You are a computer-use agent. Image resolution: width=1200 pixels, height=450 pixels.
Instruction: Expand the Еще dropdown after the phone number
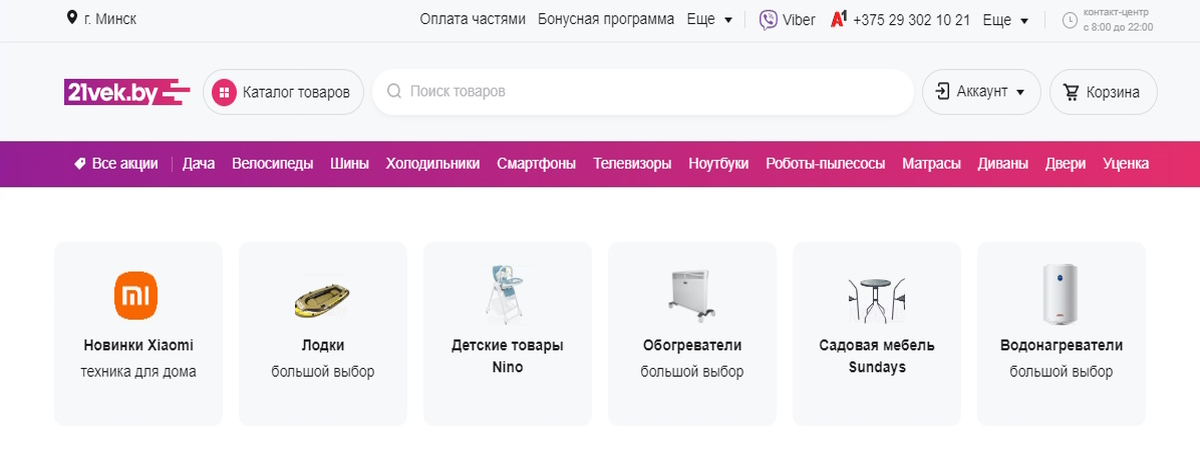pyautogui.click(x=1006, y=20)
